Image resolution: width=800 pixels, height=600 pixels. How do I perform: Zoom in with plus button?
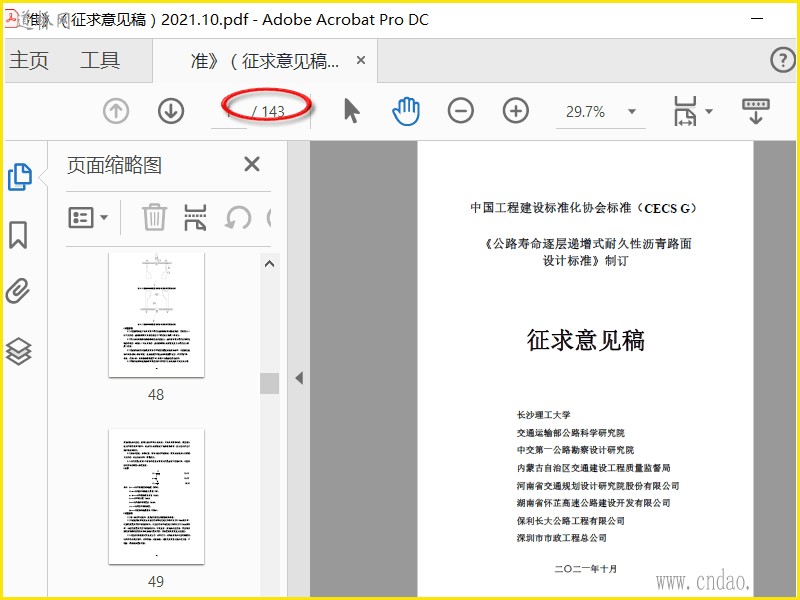516,111
